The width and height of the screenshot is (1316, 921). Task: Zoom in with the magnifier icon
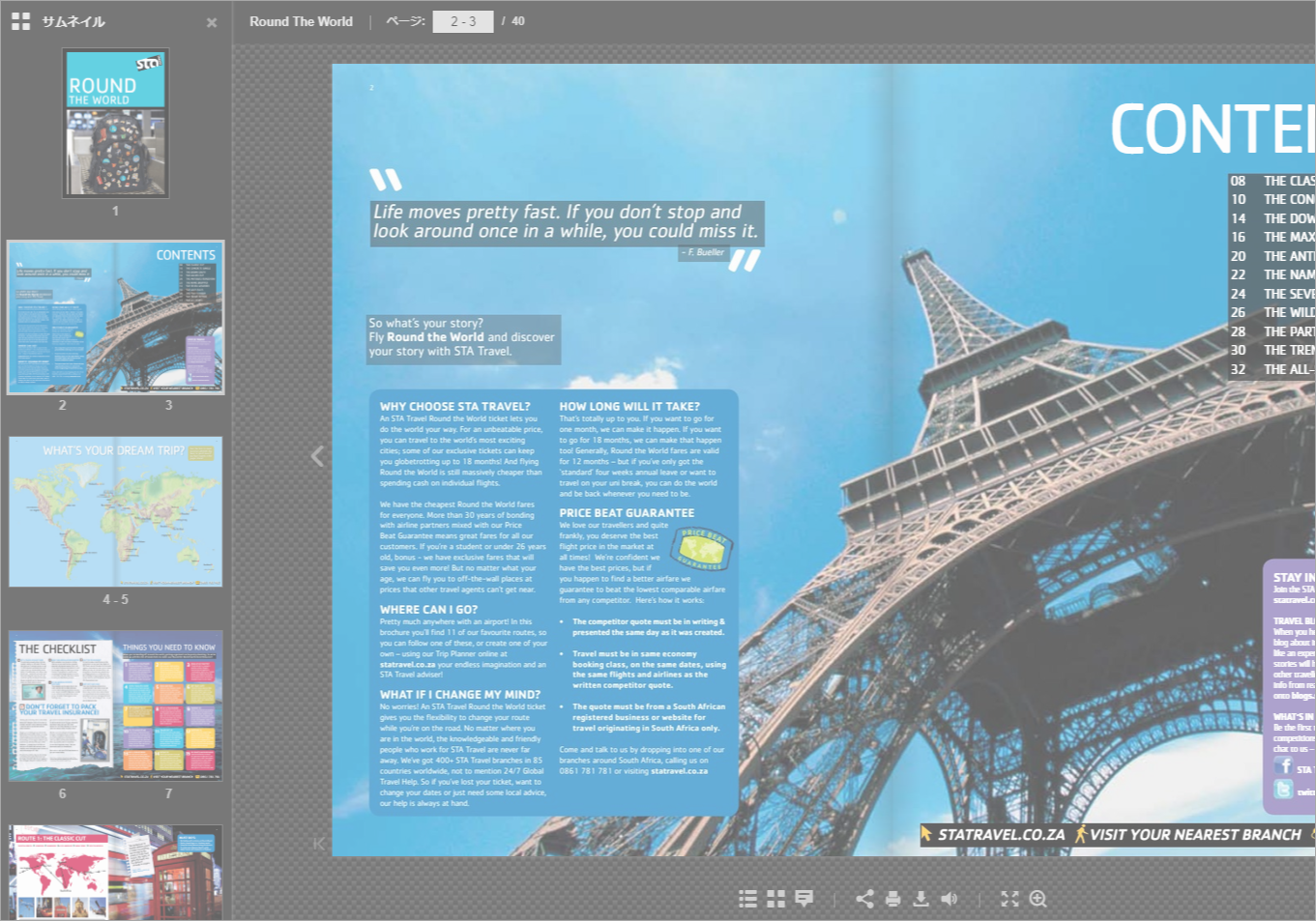click(x=1038, y=899)
